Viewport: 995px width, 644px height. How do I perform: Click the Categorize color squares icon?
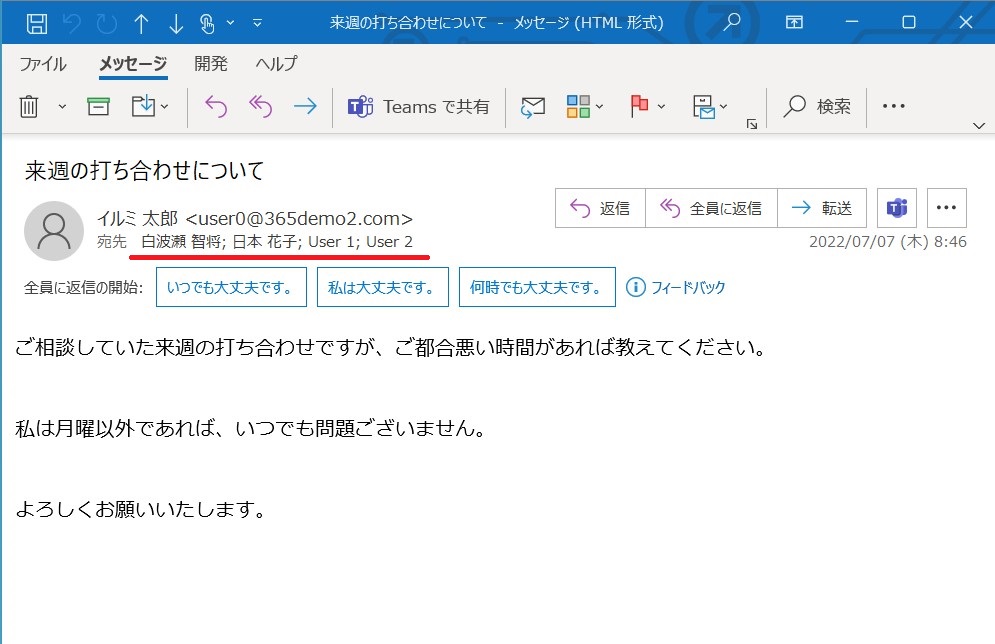click(578, 107)
